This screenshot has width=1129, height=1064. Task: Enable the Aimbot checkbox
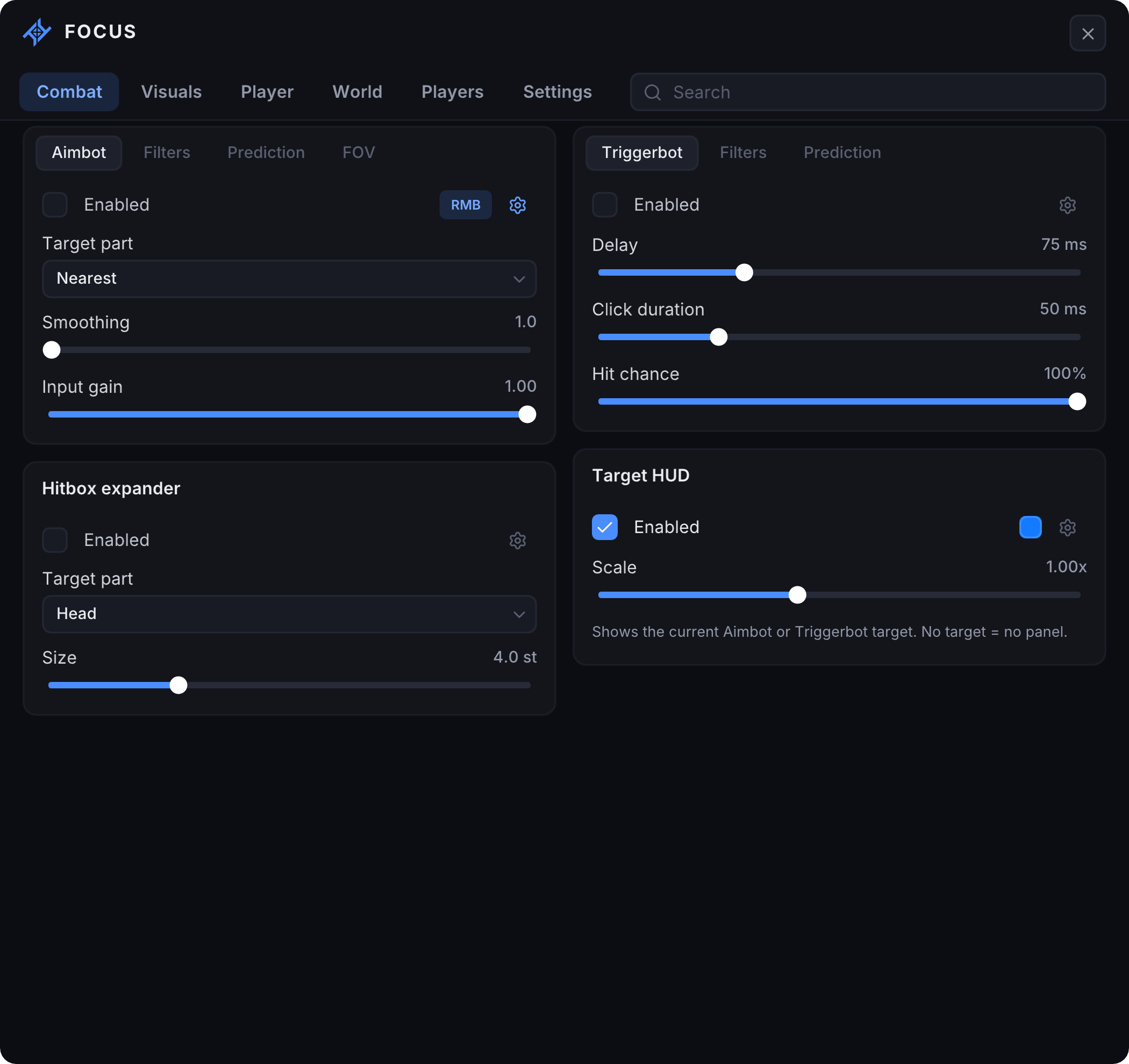coord(55,204)
